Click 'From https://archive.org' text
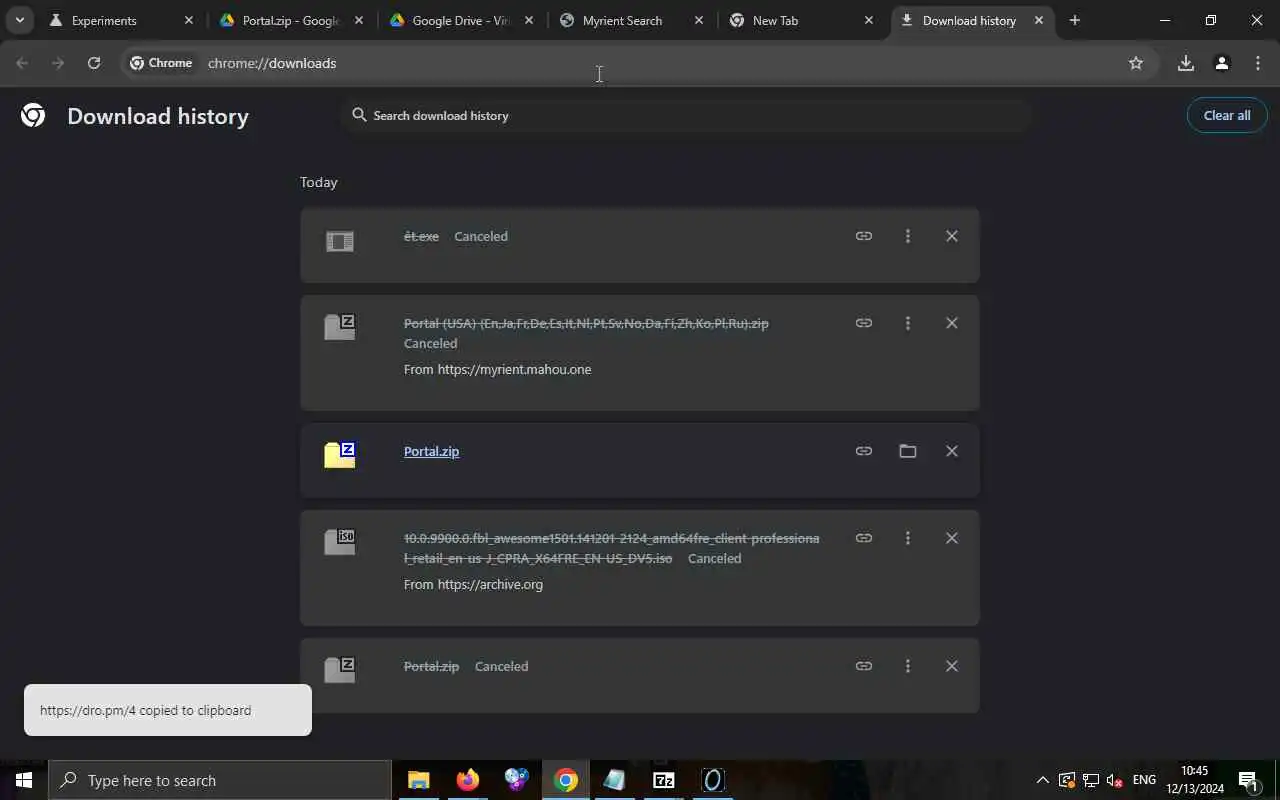Viewport: 1280px width, 800px height. [x=473, y=584]
